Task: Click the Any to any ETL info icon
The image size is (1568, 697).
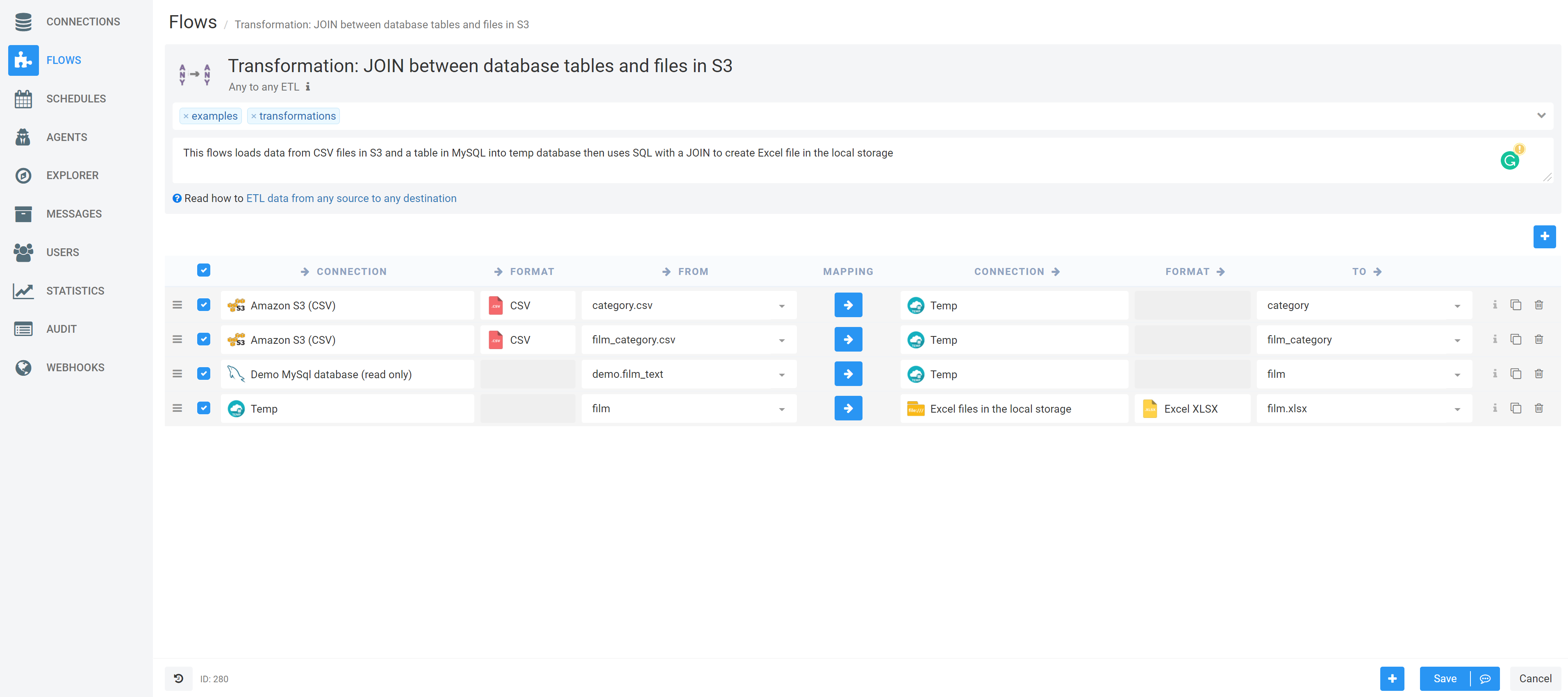Action: tap(308, 87)
